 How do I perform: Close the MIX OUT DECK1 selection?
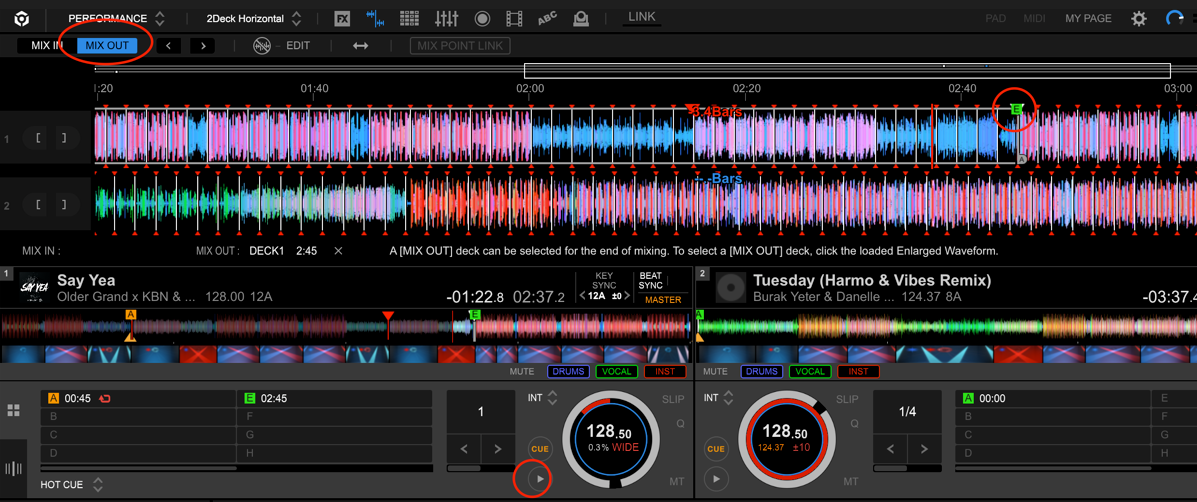(x=338, y=251)
